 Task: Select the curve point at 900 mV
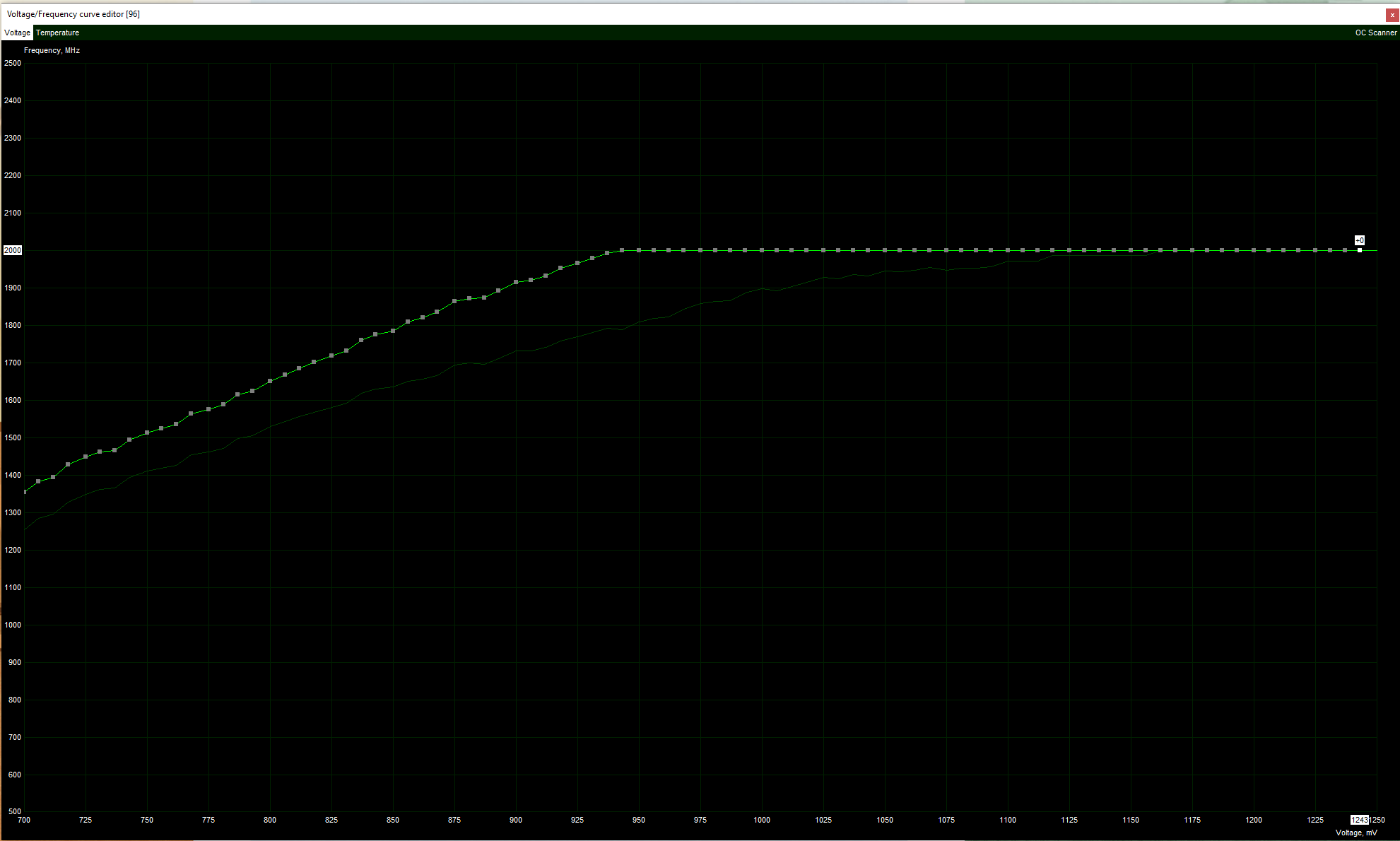pos(516,282)
